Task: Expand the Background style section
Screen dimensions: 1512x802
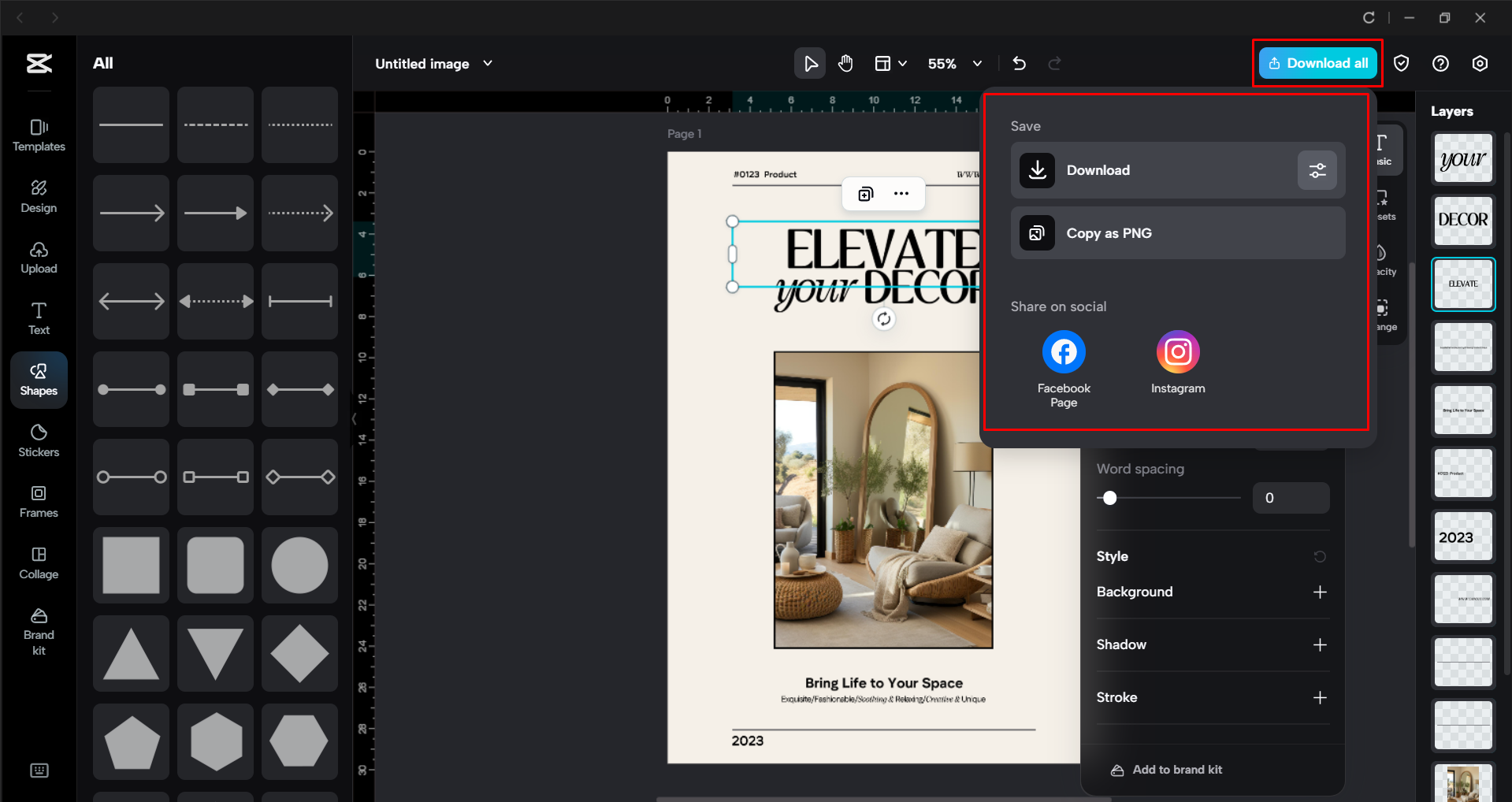Action: point(1321,592)
